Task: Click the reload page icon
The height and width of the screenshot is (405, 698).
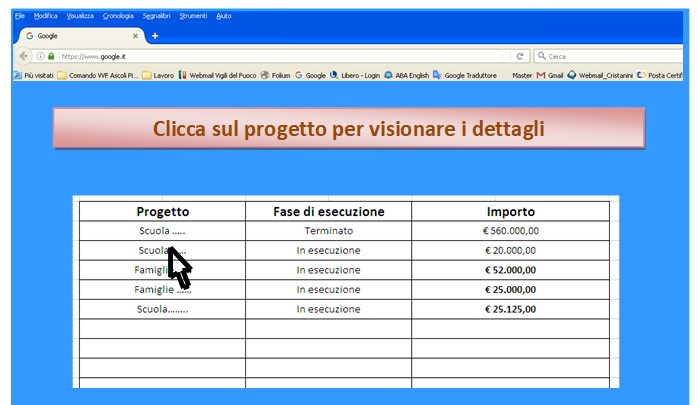Action: point(520,56)
